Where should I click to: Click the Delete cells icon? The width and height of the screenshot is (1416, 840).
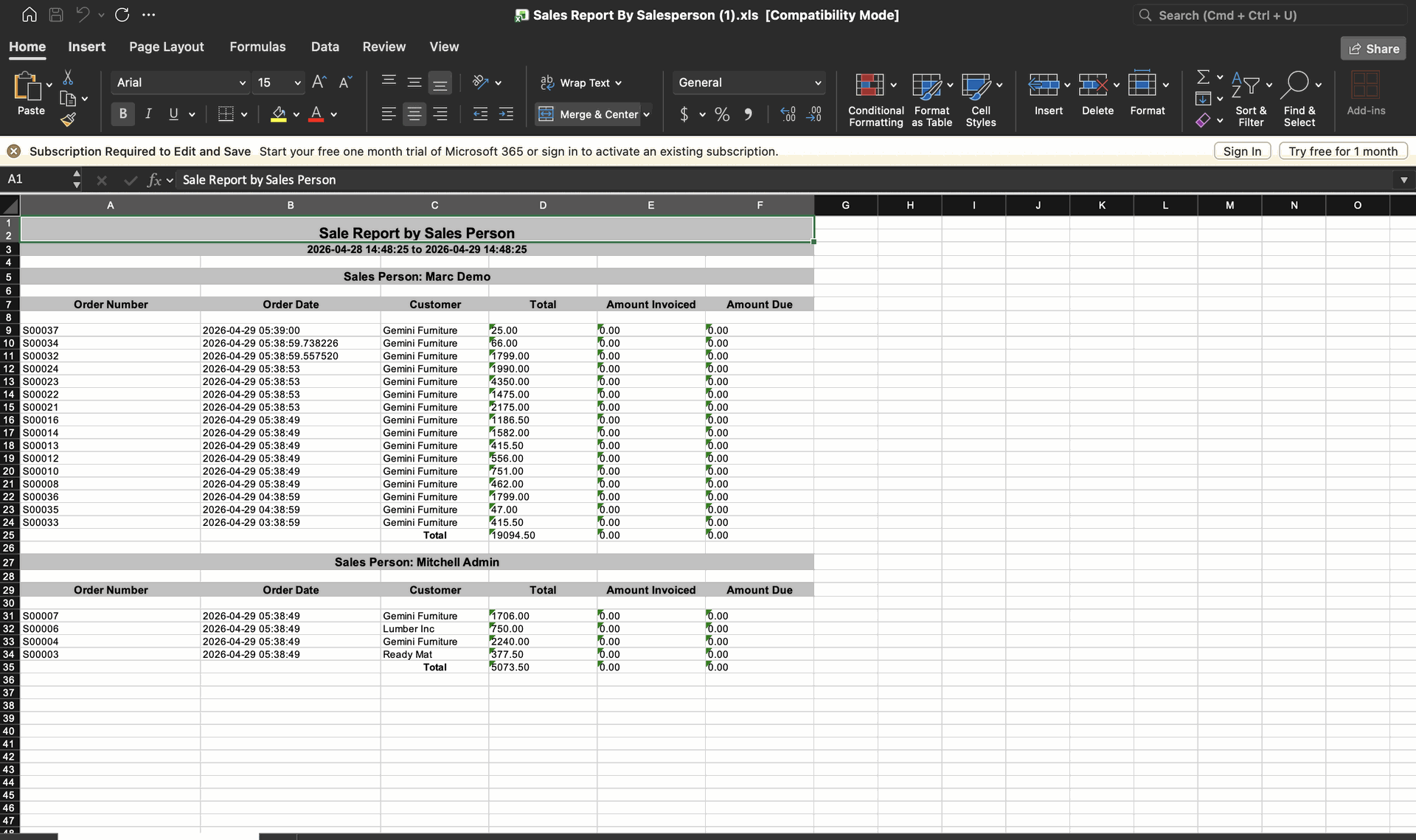click(1093, 86)
